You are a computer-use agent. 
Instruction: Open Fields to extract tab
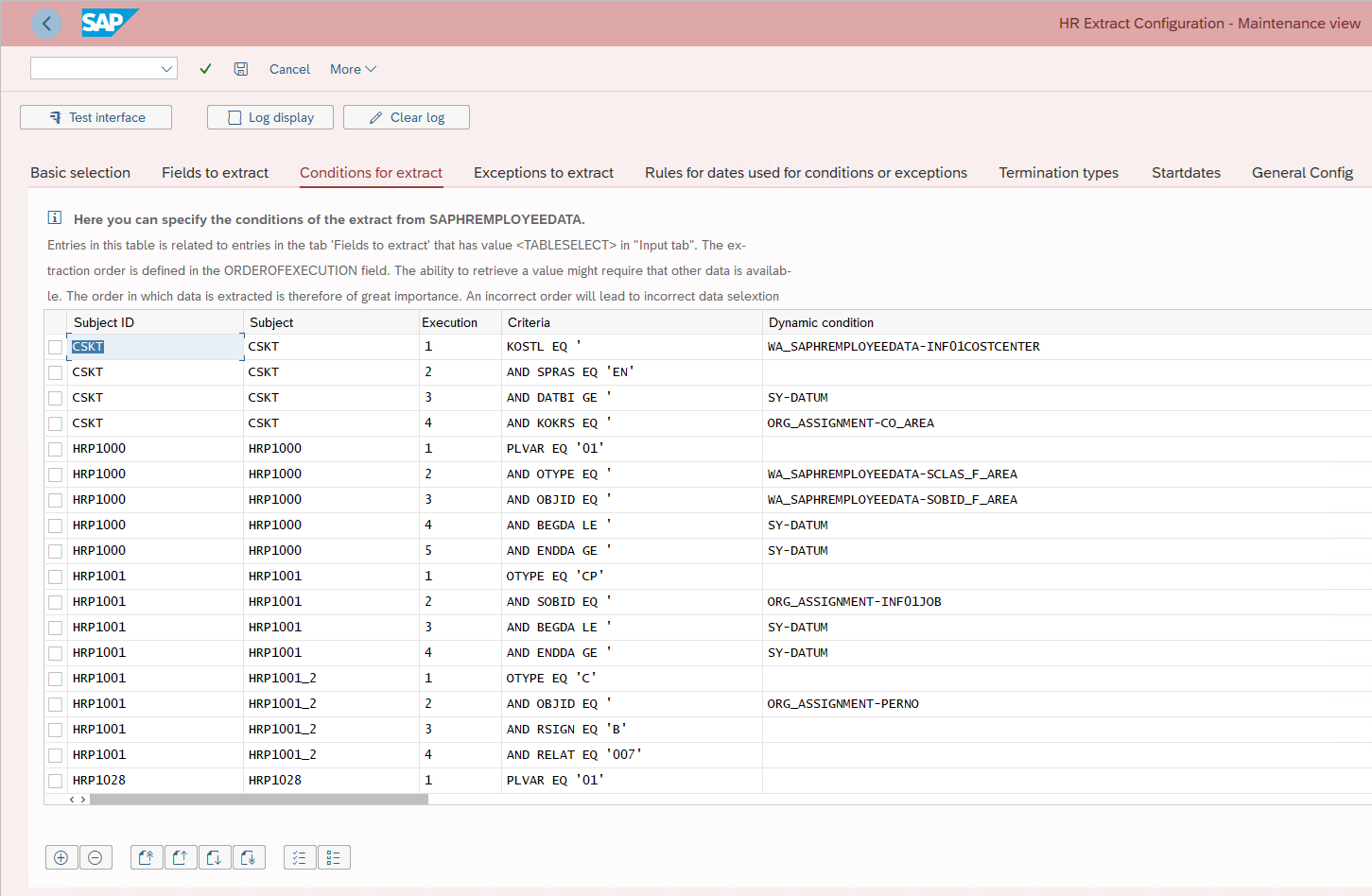pyautogui.click(x=215, y=172)
